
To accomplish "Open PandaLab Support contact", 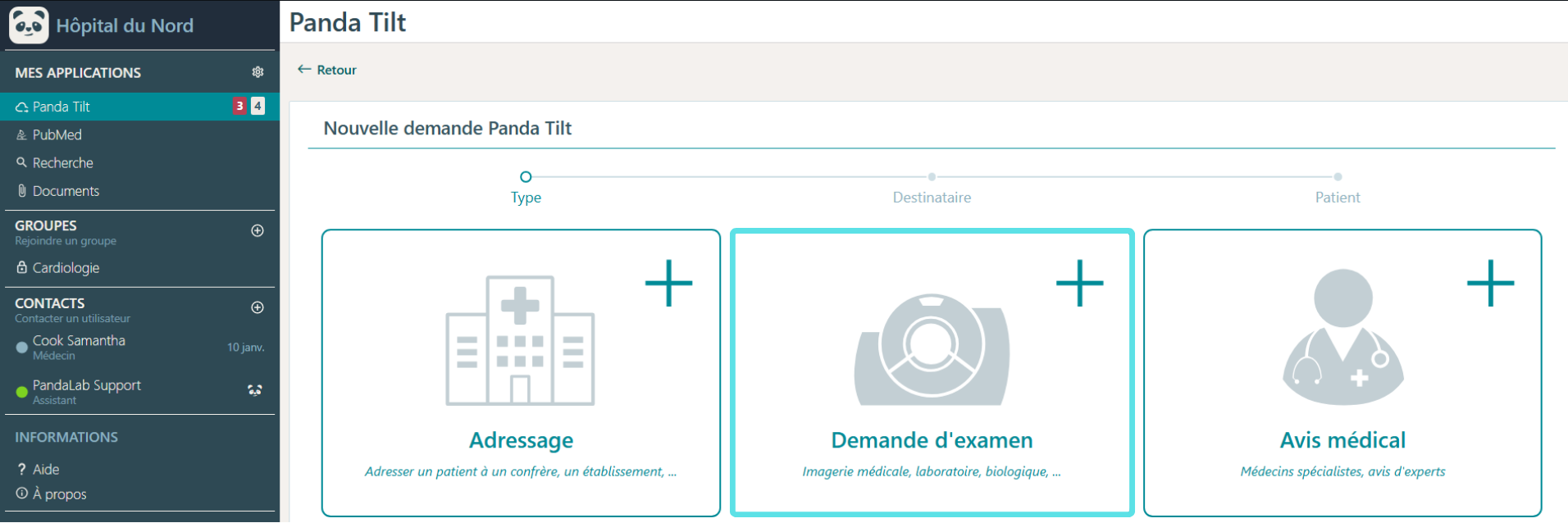I will [139, 391].
